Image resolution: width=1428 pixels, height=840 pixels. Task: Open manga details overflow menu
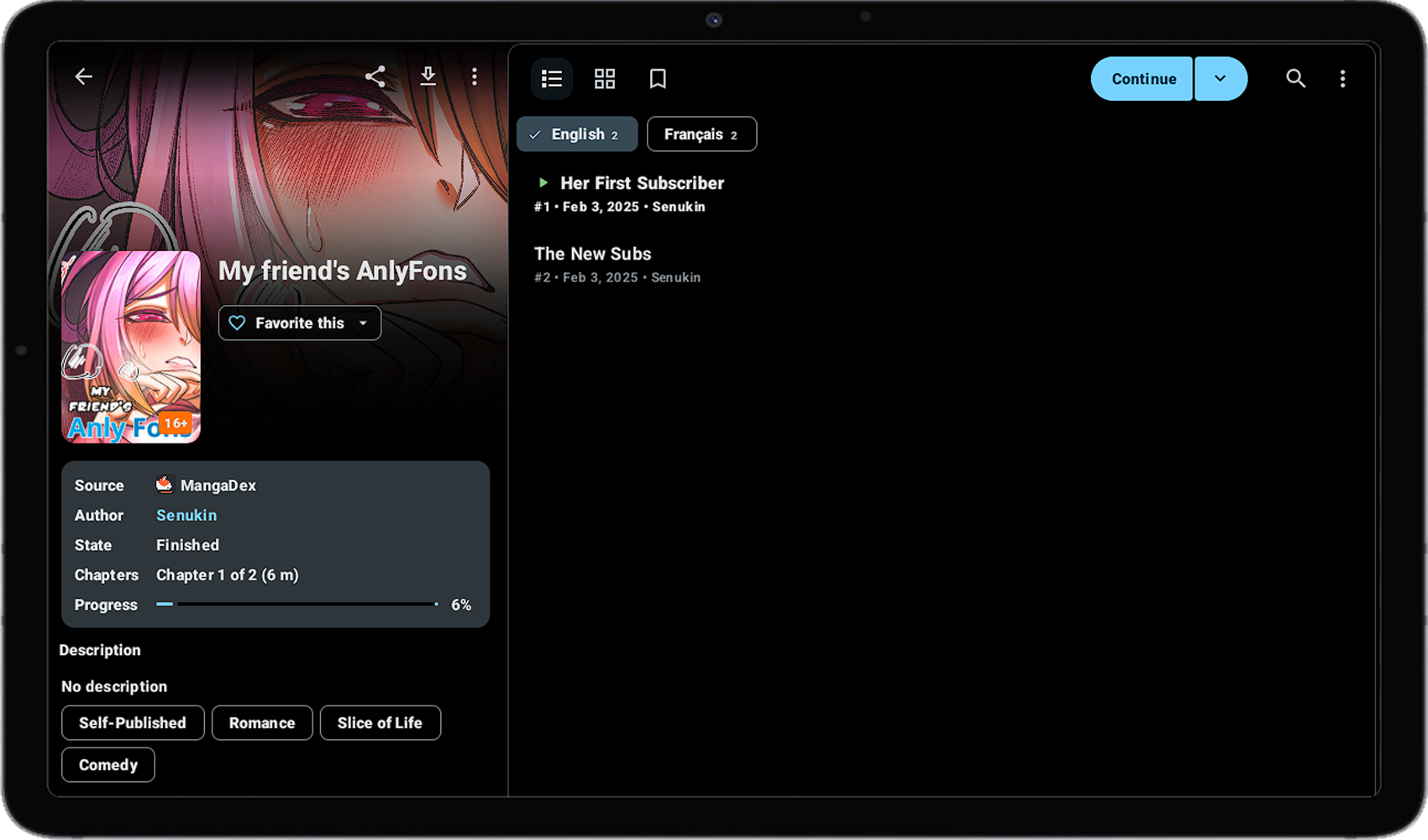coord(475,77)
